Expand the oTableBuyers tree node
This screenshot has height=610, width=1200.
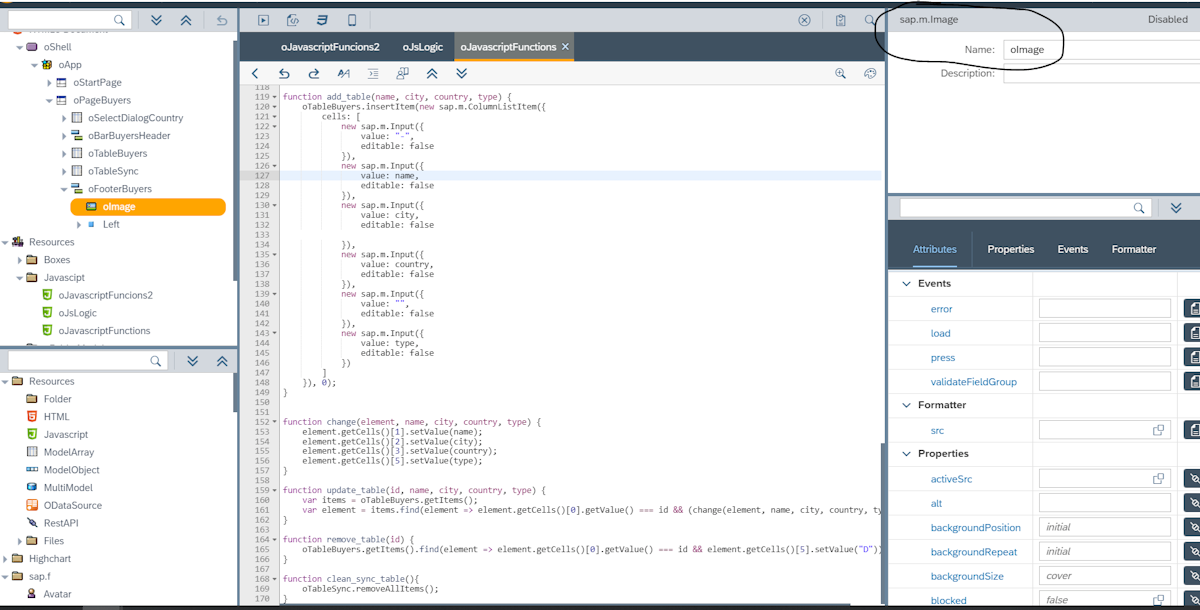click(x=64, y=154)
